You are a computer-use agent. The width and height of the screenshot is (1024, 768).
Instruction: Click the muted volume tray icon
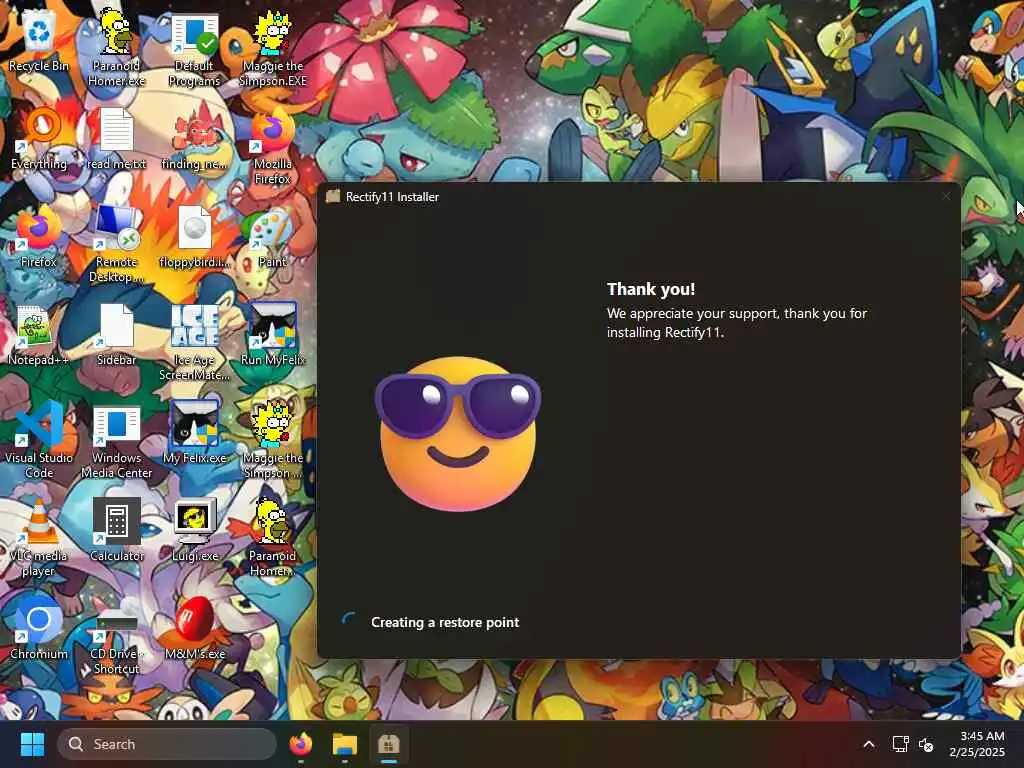pyautogui.click(x=926, y=744)
